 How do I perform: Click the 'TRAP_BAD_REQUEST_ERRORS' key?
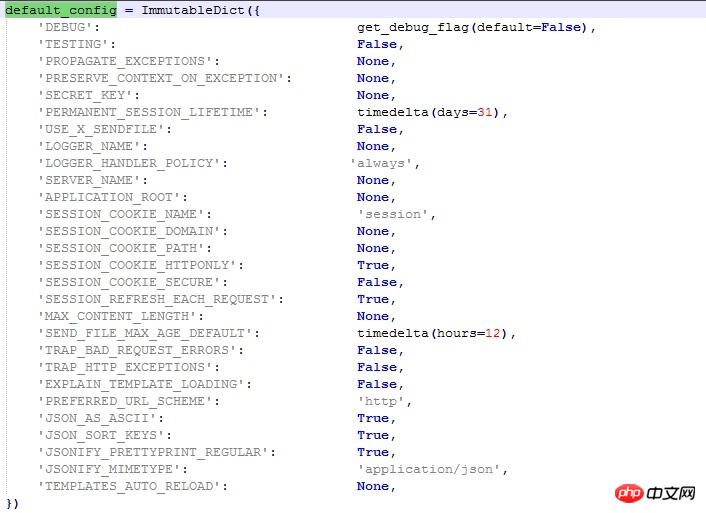click(x=137, y=350)
